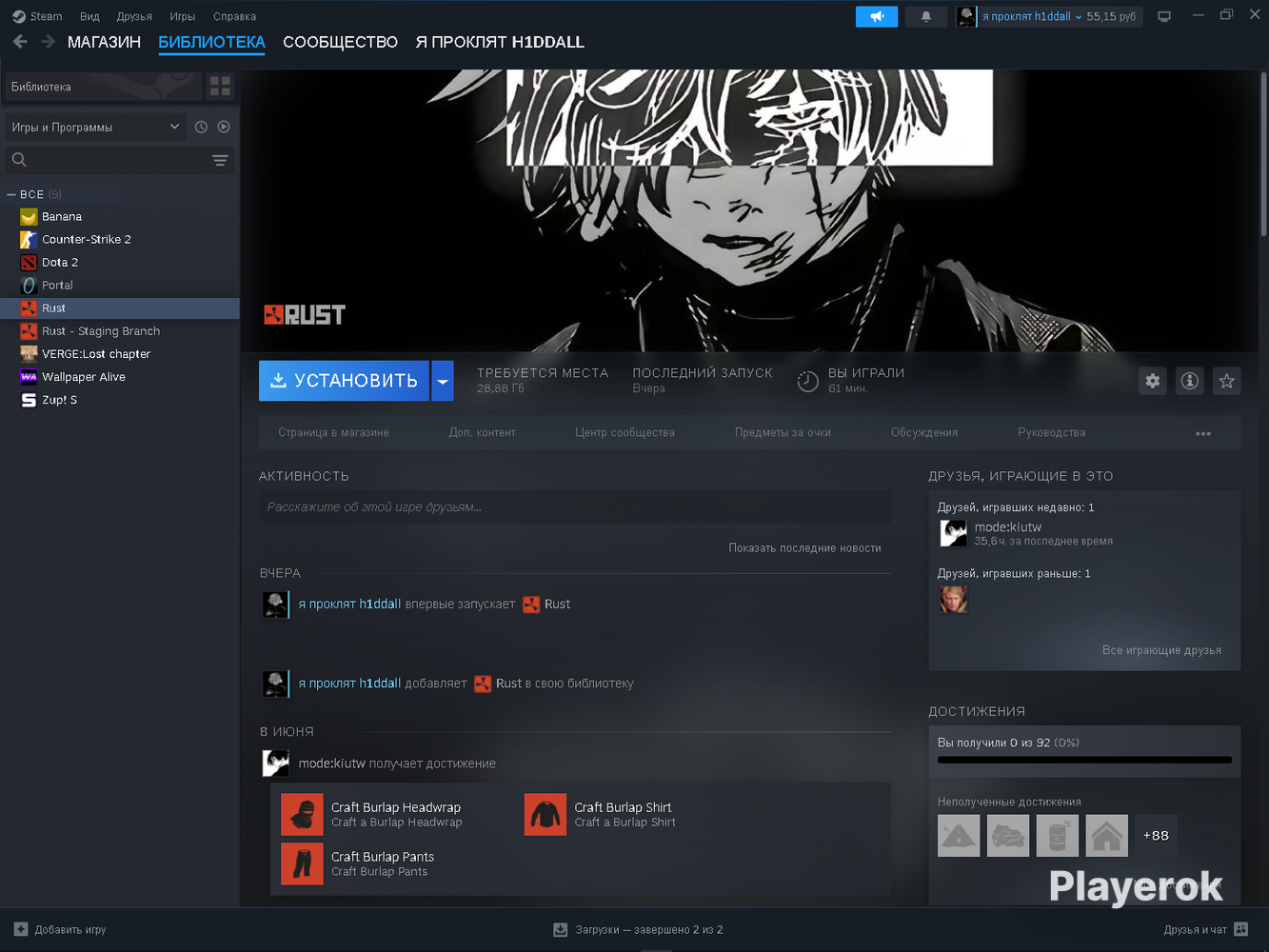This screenshot has height=952, width=1269.
Task: Show the +88 remaining achievements
Action: [x=1156, y=836]
